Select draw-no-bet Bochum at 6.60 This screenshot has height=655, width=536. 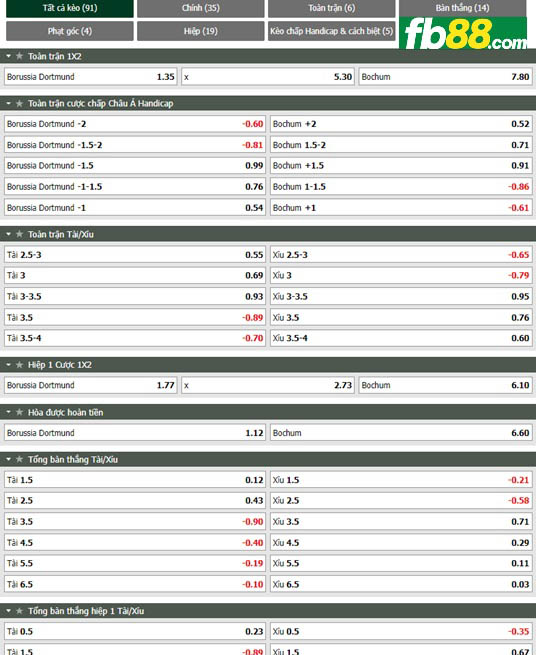(x=401, y=433)
